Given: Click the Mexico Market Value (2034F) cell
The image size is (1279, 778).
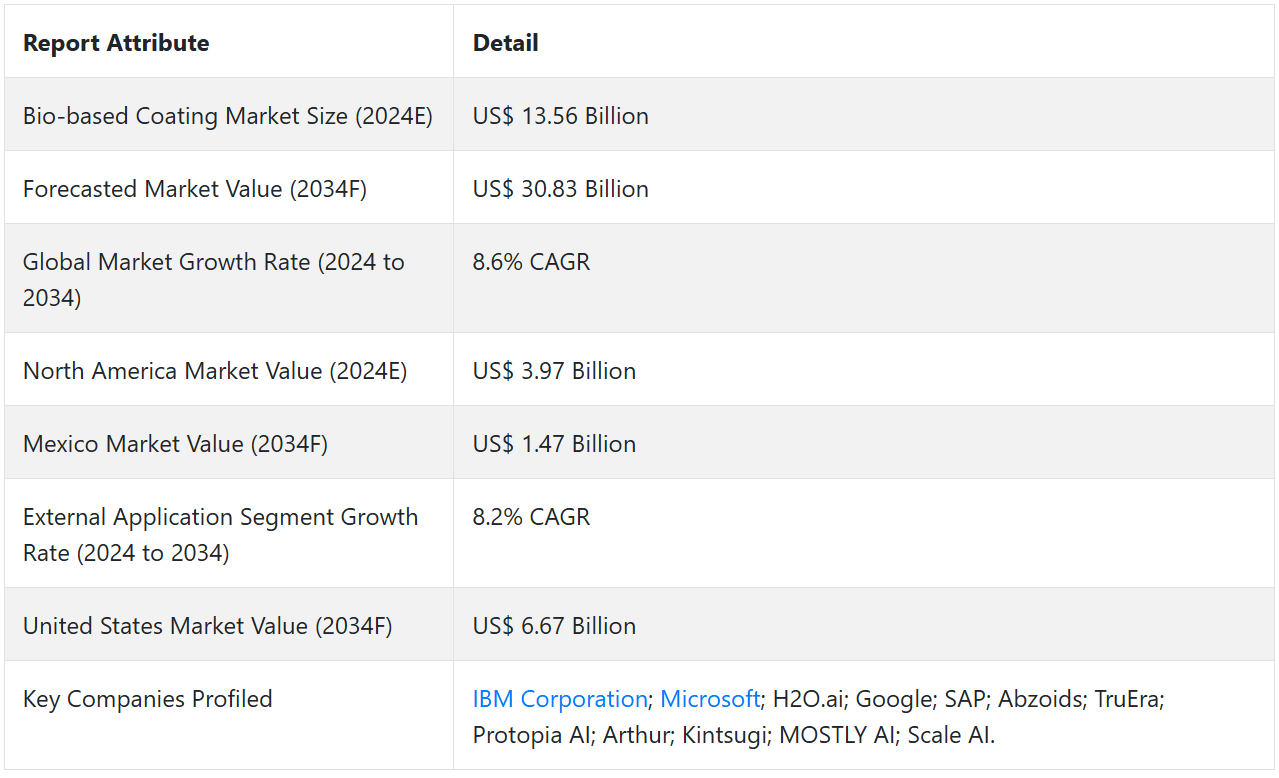Looking at the screenshot, I should coord(175,444).
